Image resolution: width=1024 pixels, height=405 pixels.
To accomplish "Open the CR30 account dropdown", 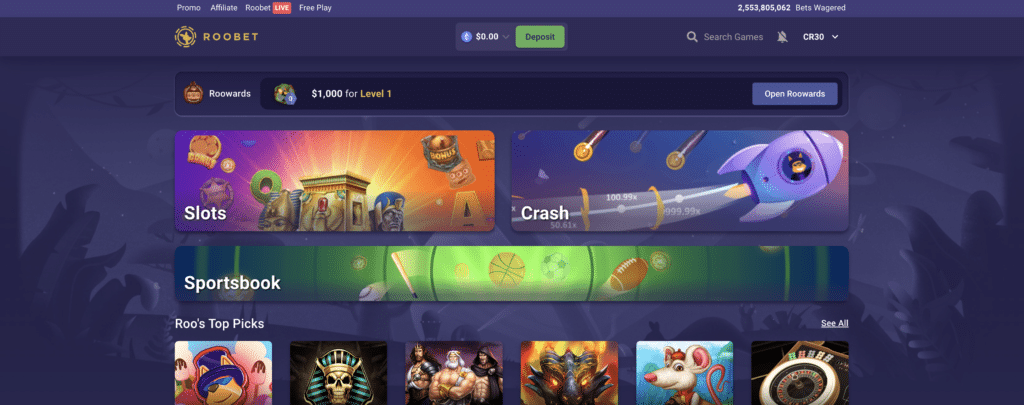I will tap(820, 37).
